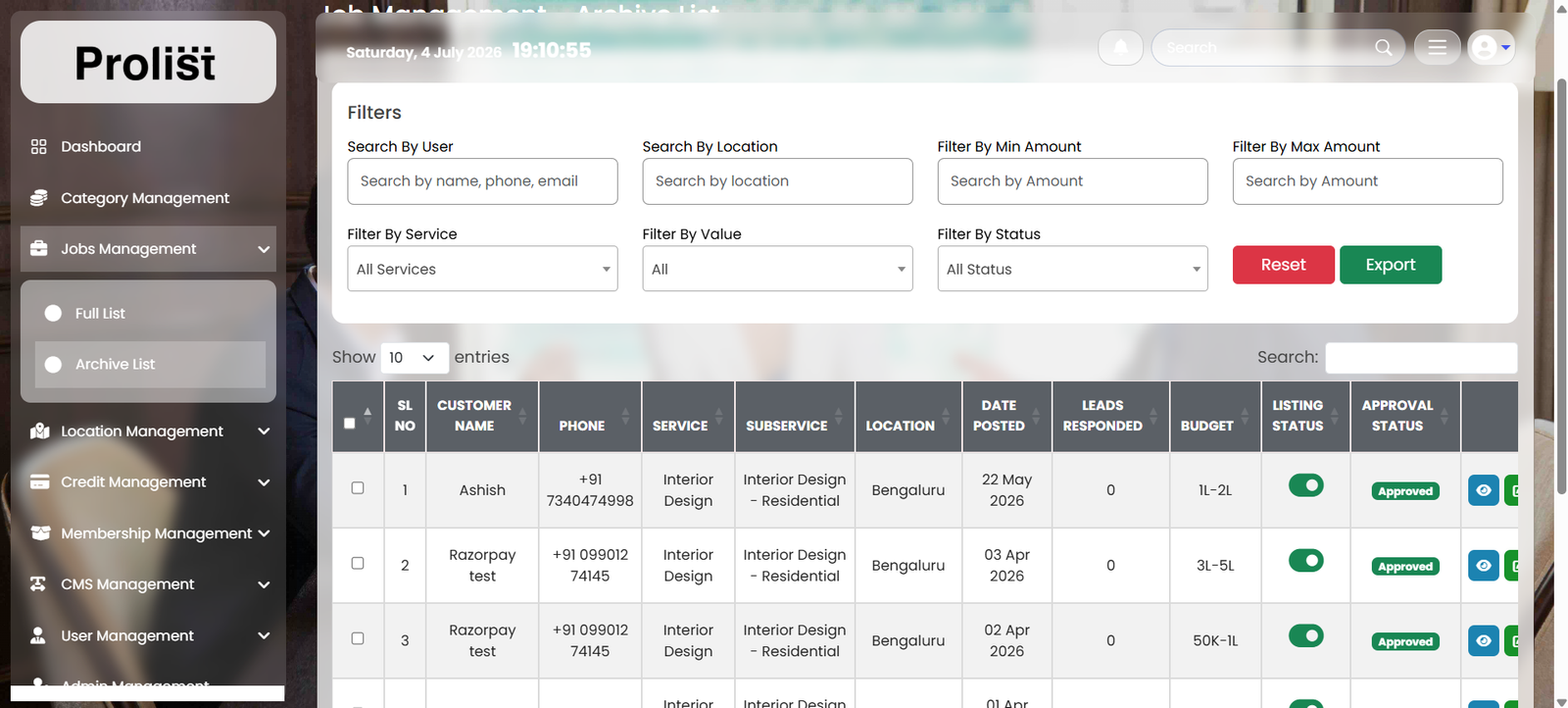Sort by the Date Posted column
This screenshot has width=1568, height=708.
point(1006,416)
